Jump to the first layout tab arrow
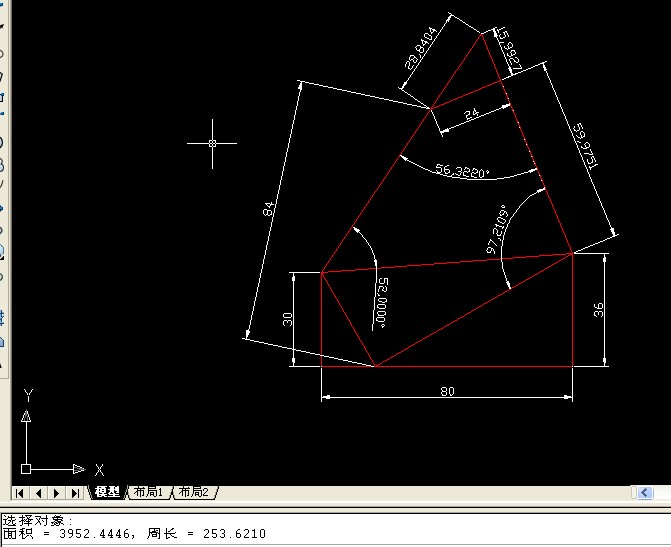 point(20,493)
